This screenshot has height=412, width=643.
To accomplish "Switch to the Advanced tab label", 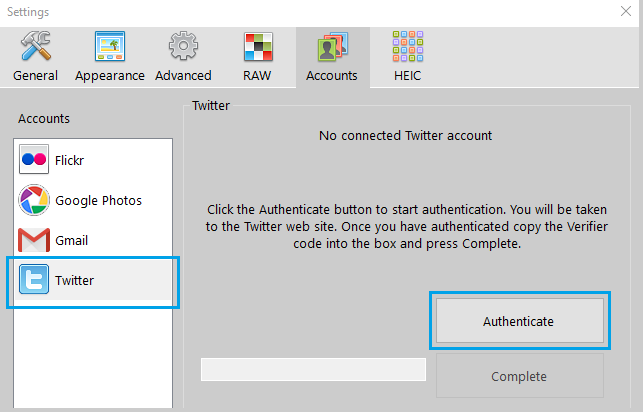I will (x=183, y=76).
